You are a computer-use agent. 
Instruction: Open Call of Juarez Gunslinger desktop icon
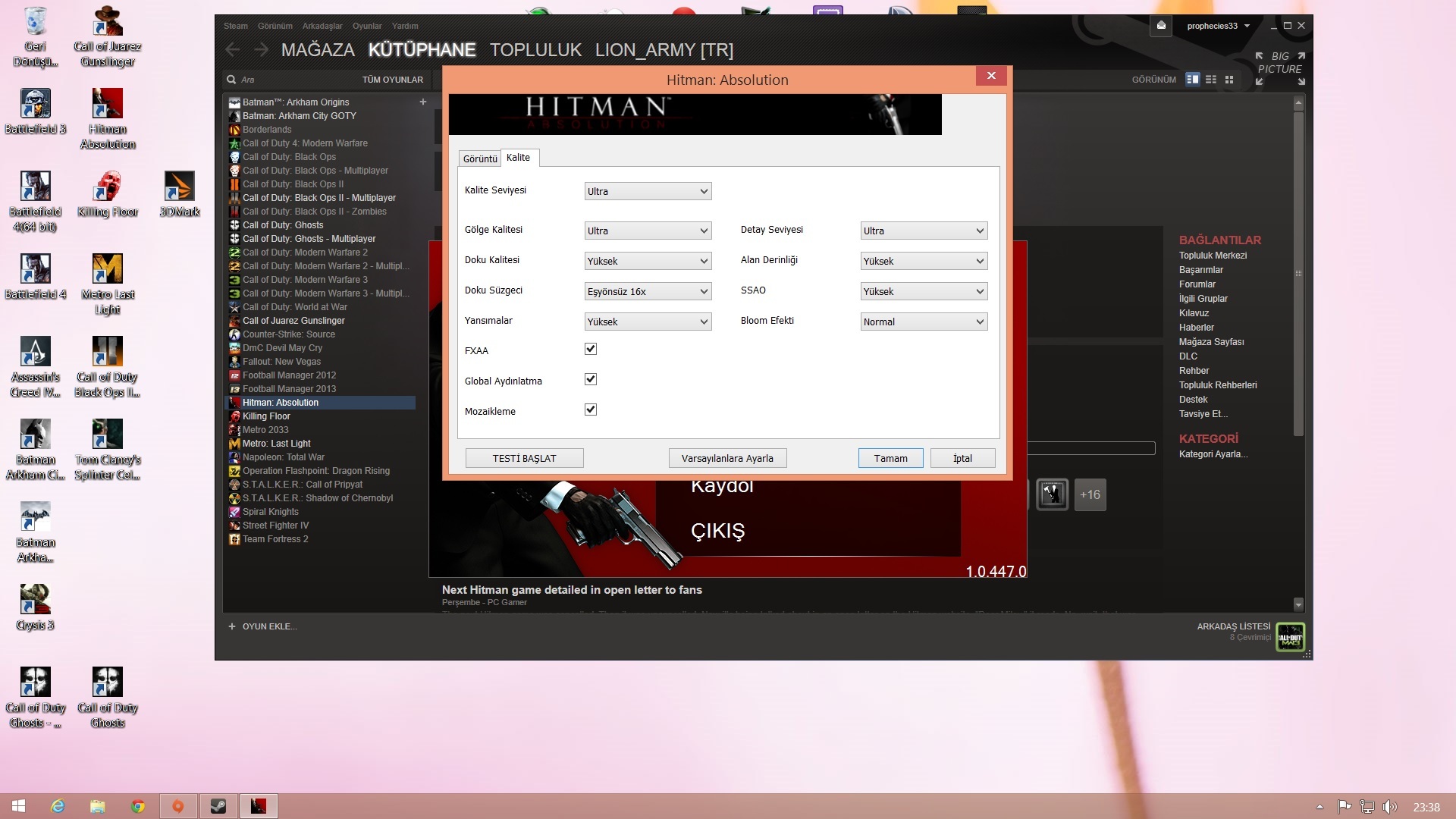(x=108, y=36)
